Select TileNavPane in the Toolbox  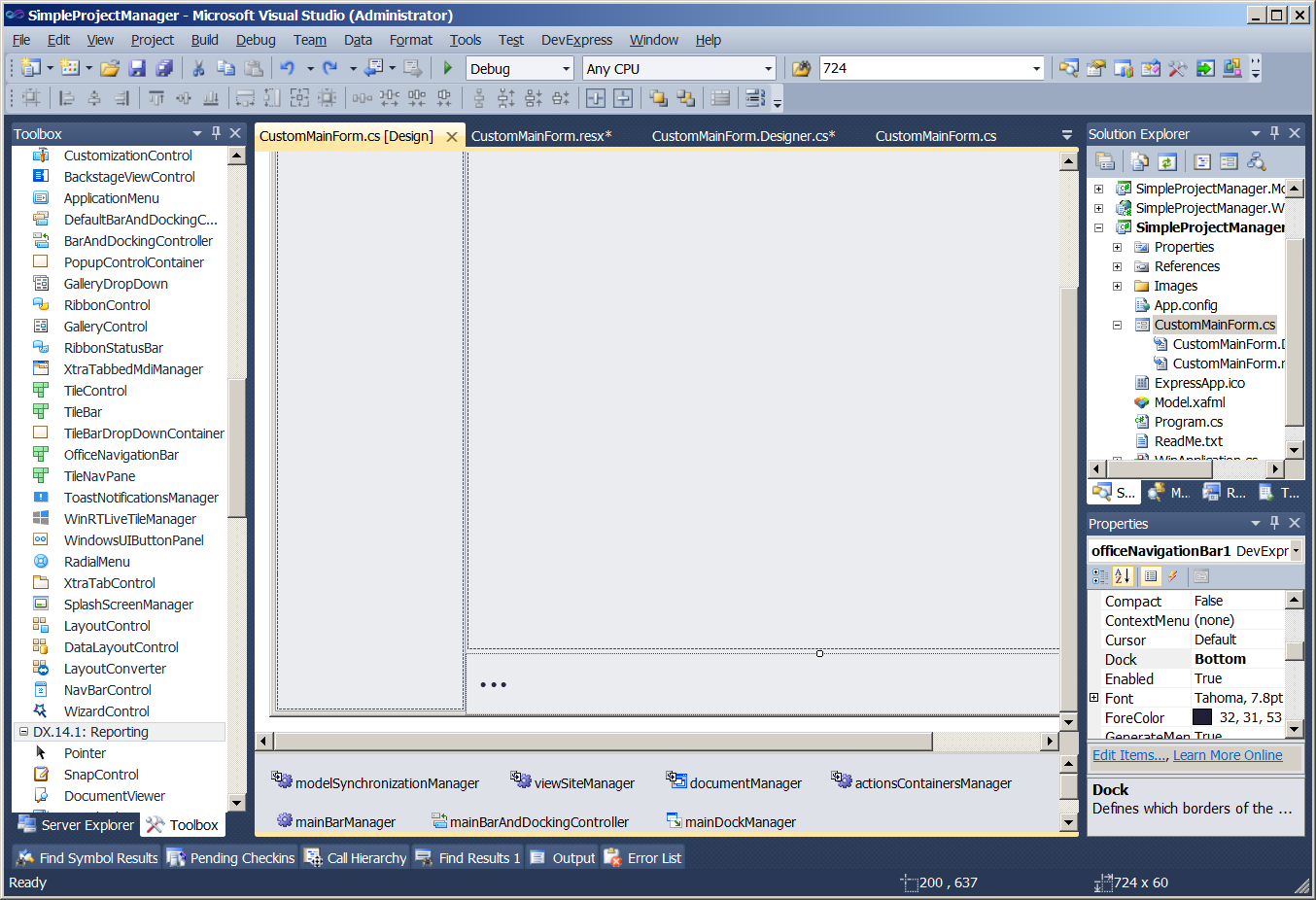99,476
